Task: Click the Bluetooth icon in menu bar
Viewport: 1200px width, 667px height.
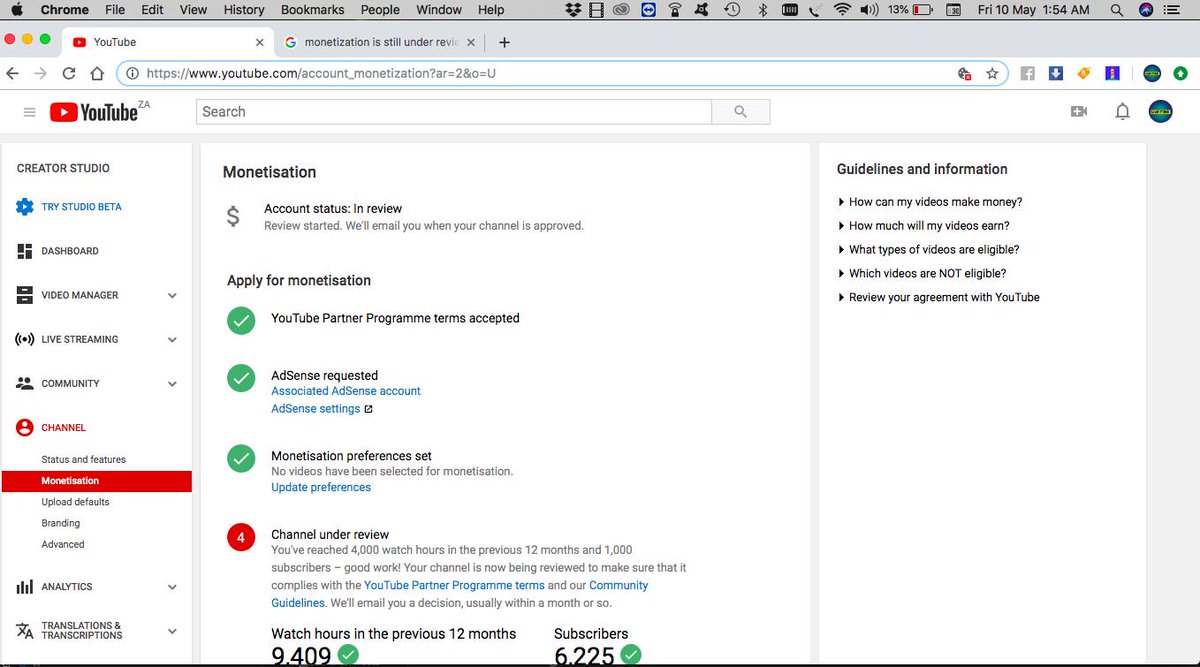Action: (x=761, y=10)
